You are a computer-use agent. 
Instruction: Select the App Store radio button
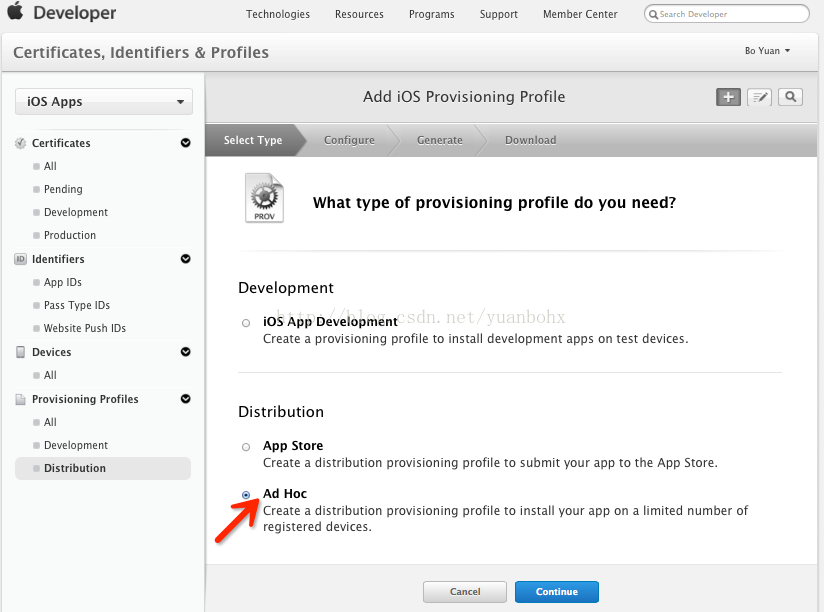click(x=246, y=447)
